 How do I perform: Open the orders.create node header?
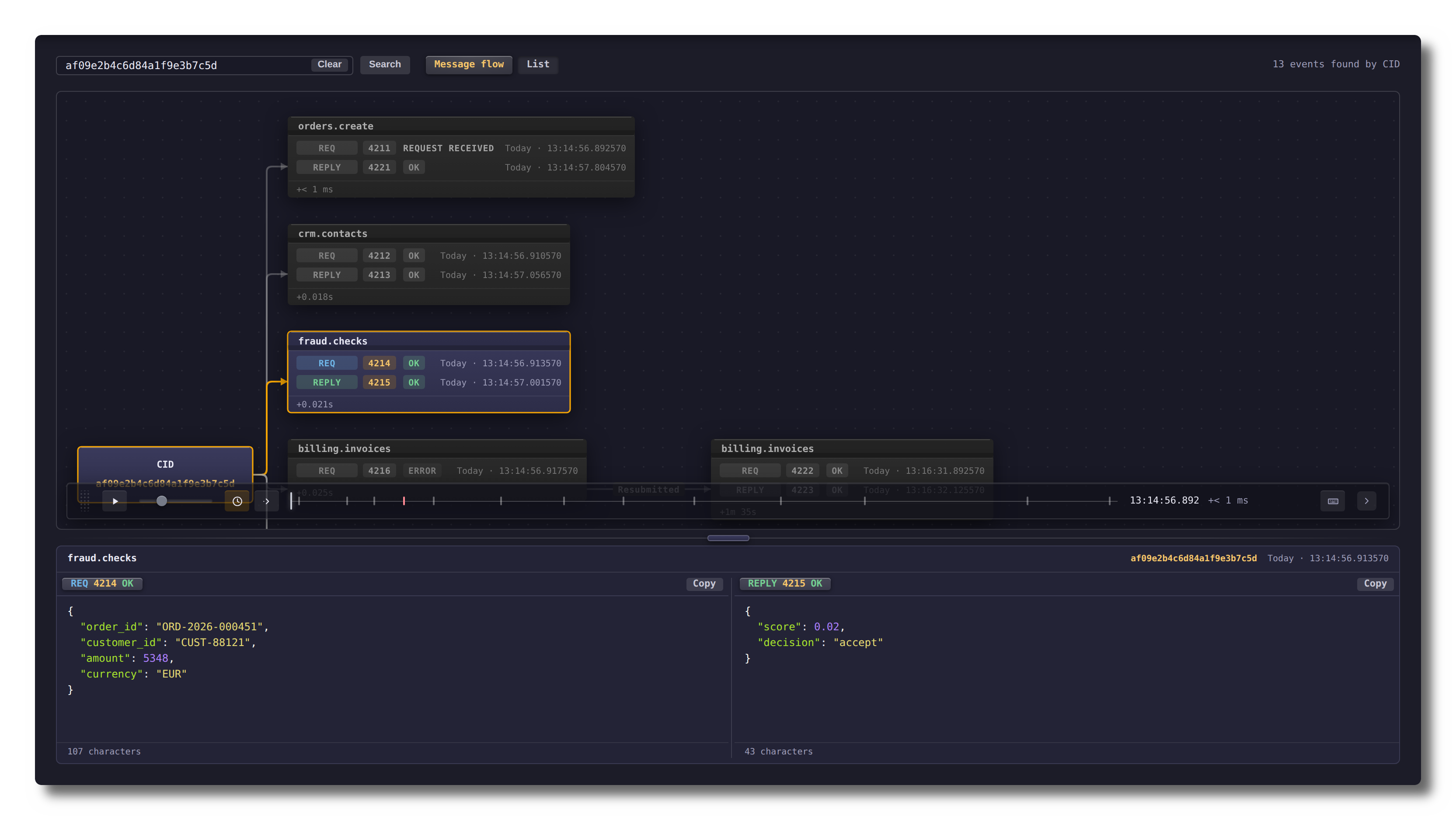click(461, 126)
